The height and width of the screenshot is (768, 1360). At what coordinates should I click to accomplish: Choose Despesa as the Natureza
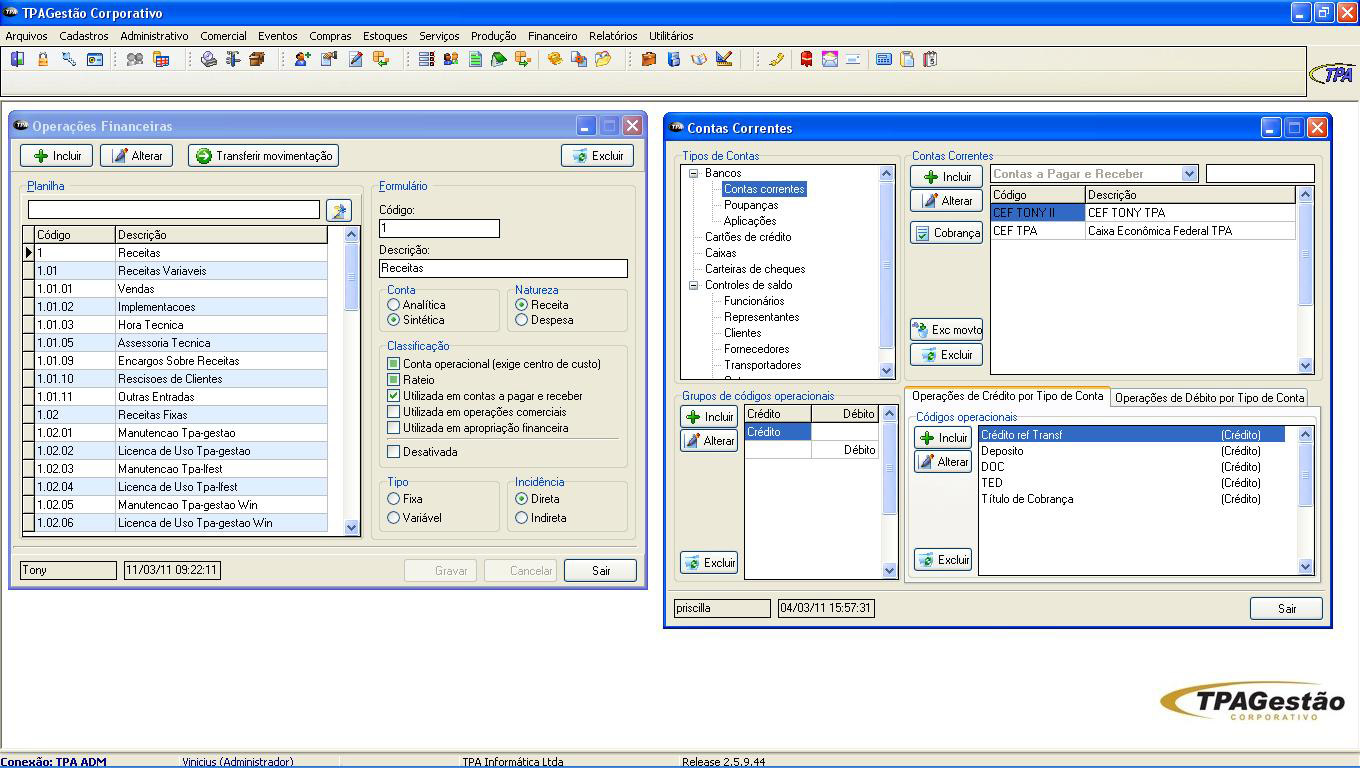coord(522,320)
